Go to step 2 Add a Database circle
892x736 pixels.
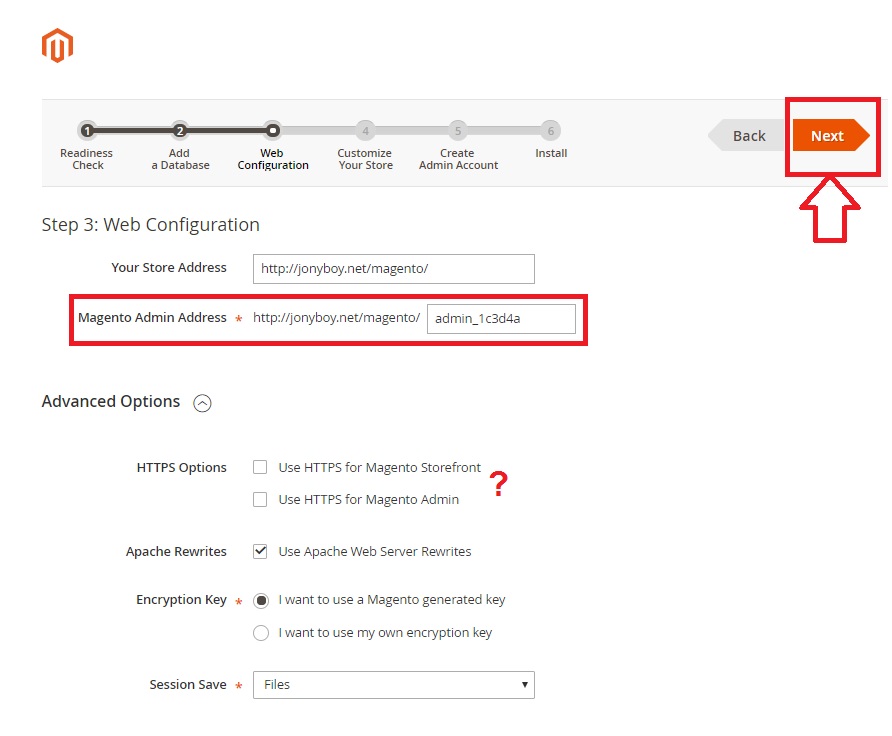(x=180, y=131)
